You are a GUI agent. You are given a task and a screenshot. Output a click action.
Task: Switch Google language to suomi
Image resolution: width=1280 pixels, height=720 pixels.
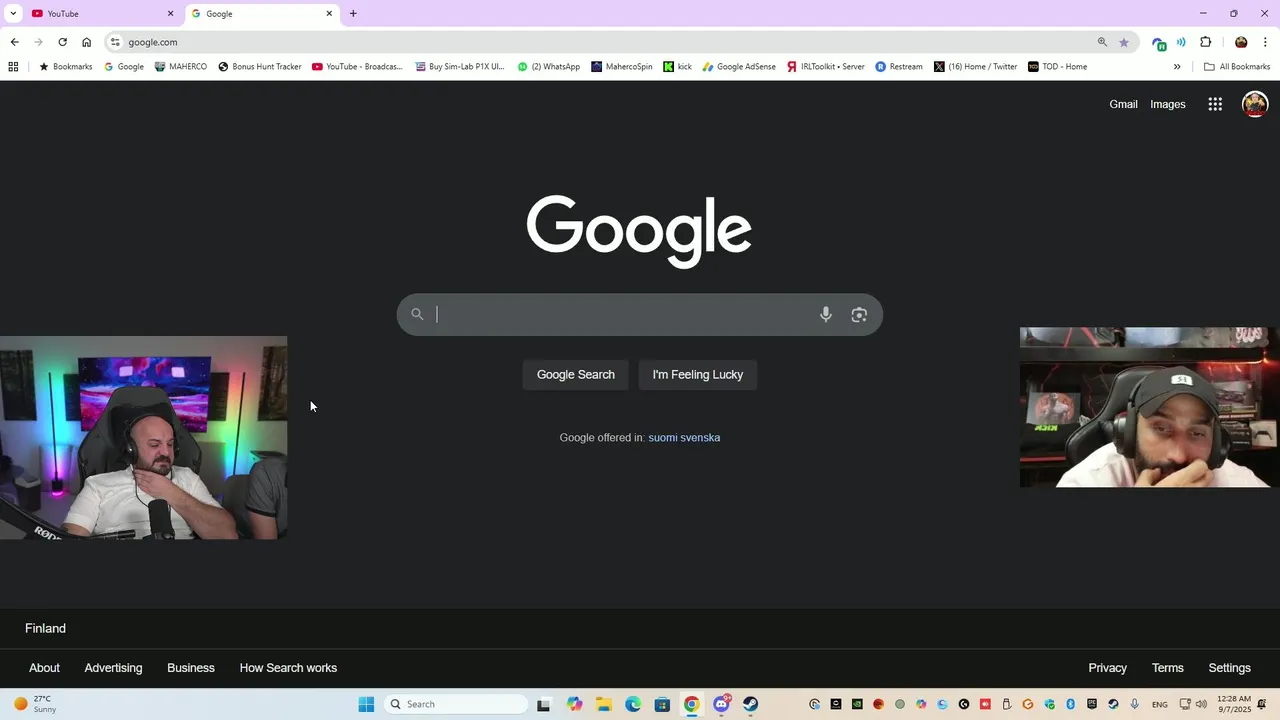pyautogui.click(x=663, y=437)
